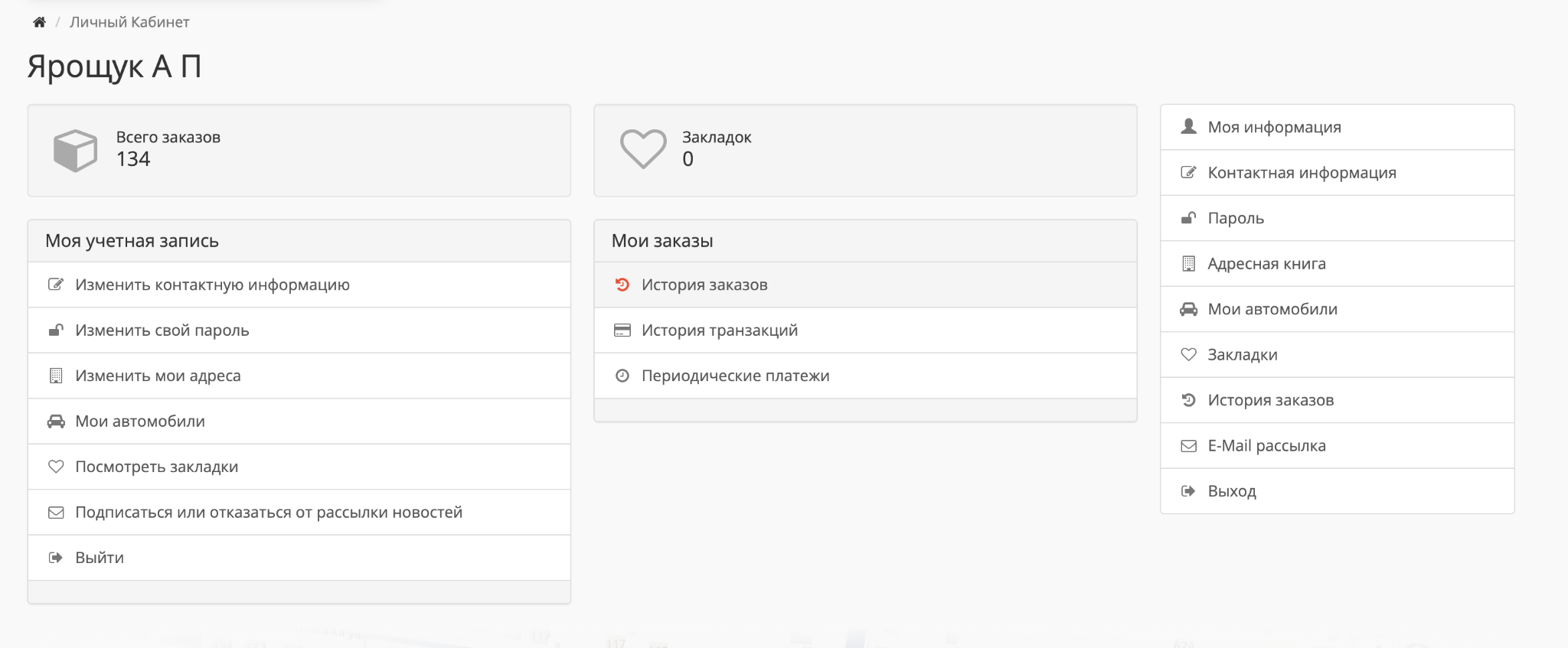Click the heart icon beside Закладок
Viewport: 1568px width, 648px height.
643,149
